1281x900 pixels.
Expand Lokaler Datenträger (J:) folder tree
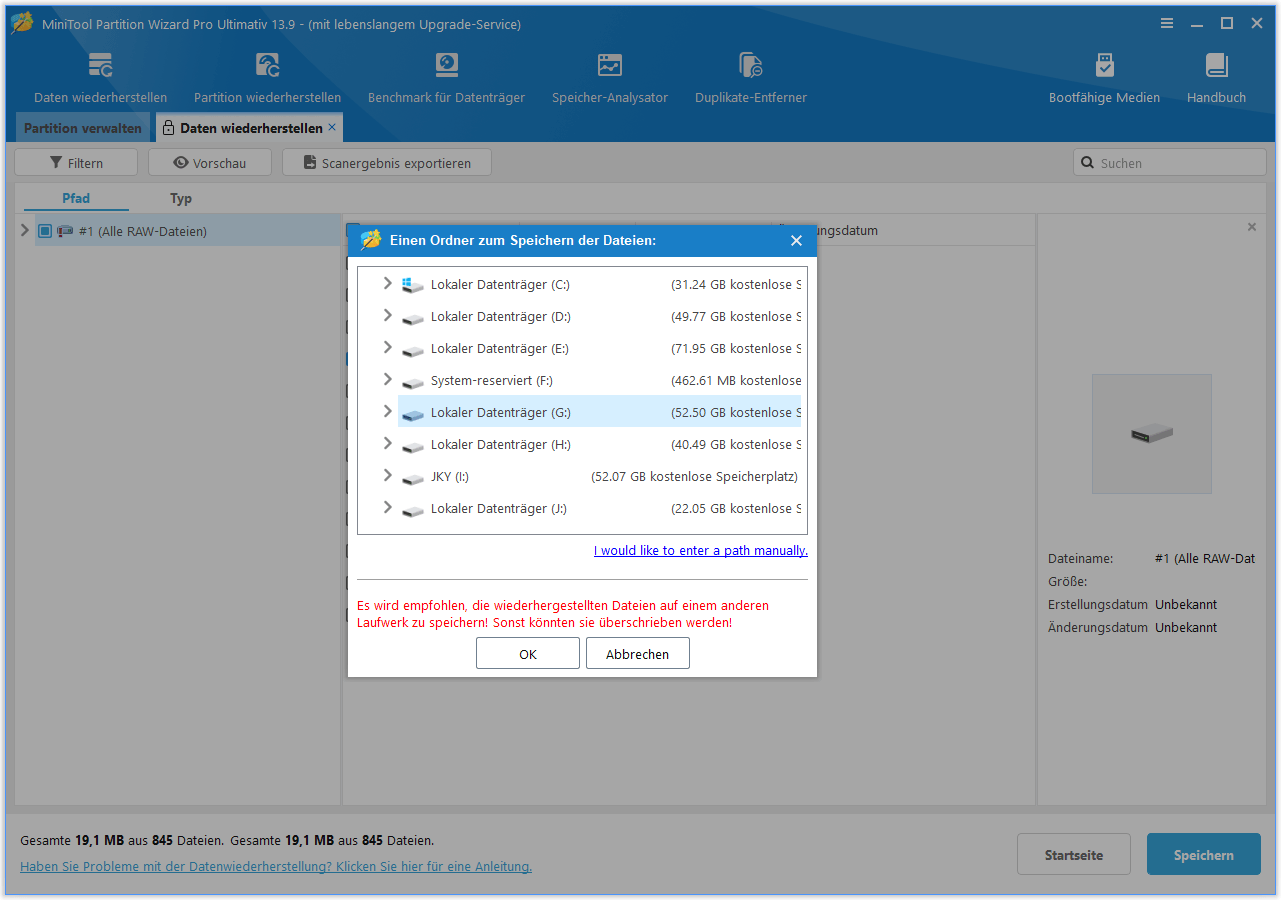pyautogui.click(x=388, y=508)
